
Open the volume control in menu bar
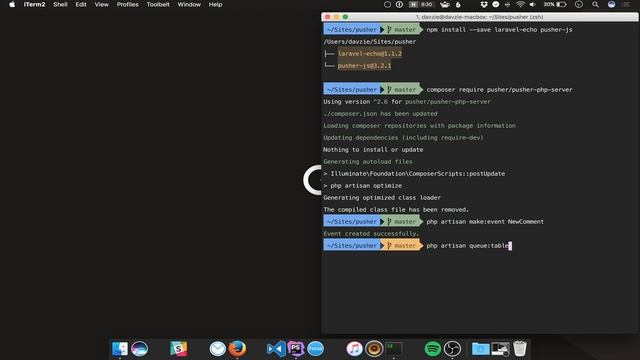[532, 4]
